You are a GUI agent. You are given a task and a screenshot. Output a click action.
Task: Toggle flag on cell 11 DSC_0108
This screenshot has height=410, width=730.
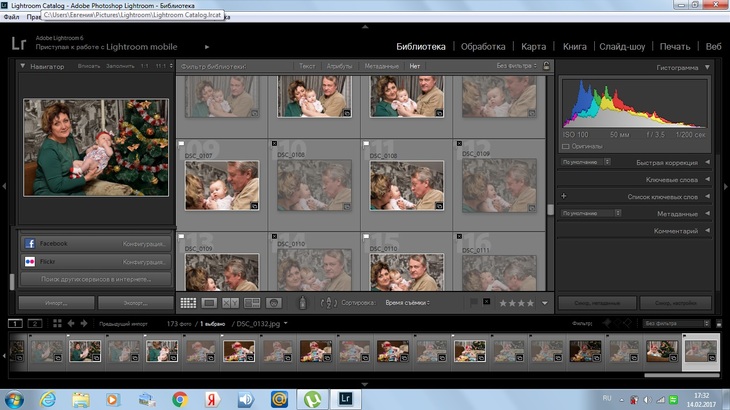tap(366, 144)
